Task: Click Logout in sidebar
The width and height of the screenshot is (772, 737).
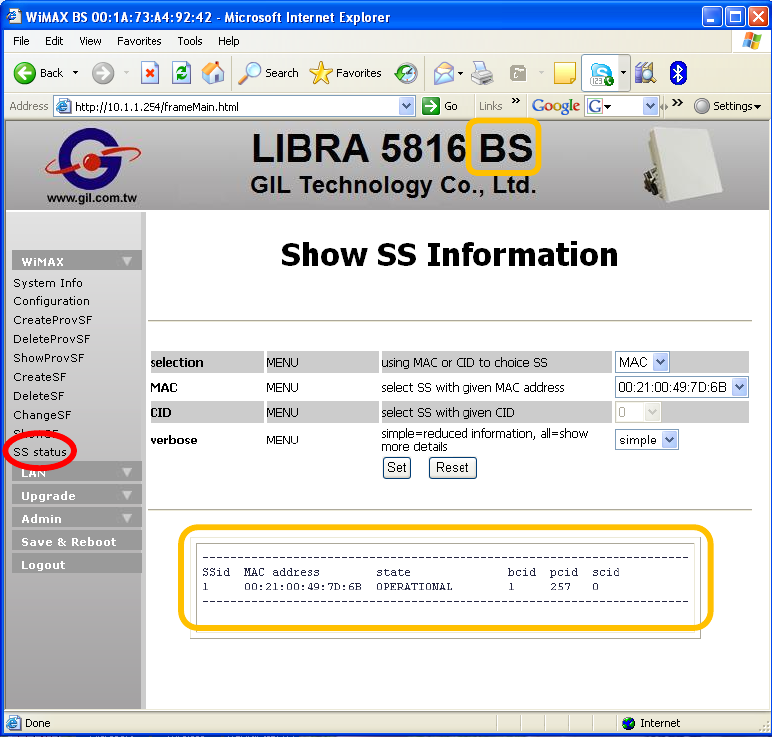Action: [x=76, y=564]
